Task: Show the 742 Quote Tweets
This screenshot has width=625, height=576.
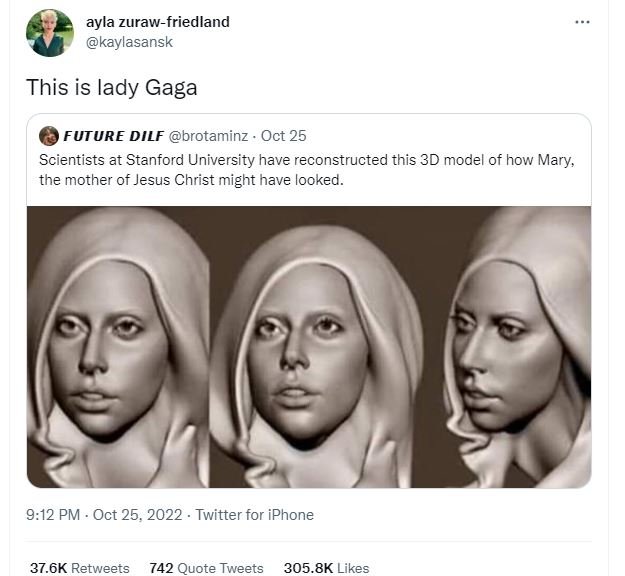Action: [x=206, y=567]
